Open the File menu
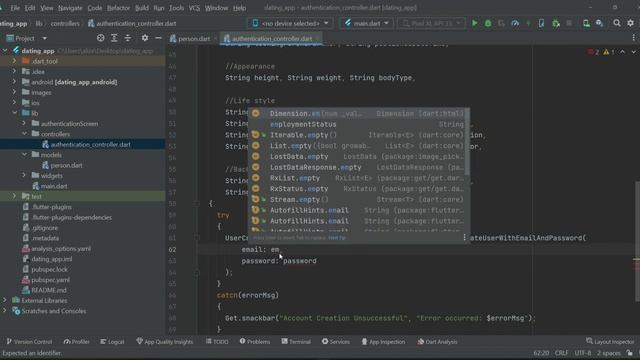The height and width of the screenshot is (360, 640). (x=15, y=8)
